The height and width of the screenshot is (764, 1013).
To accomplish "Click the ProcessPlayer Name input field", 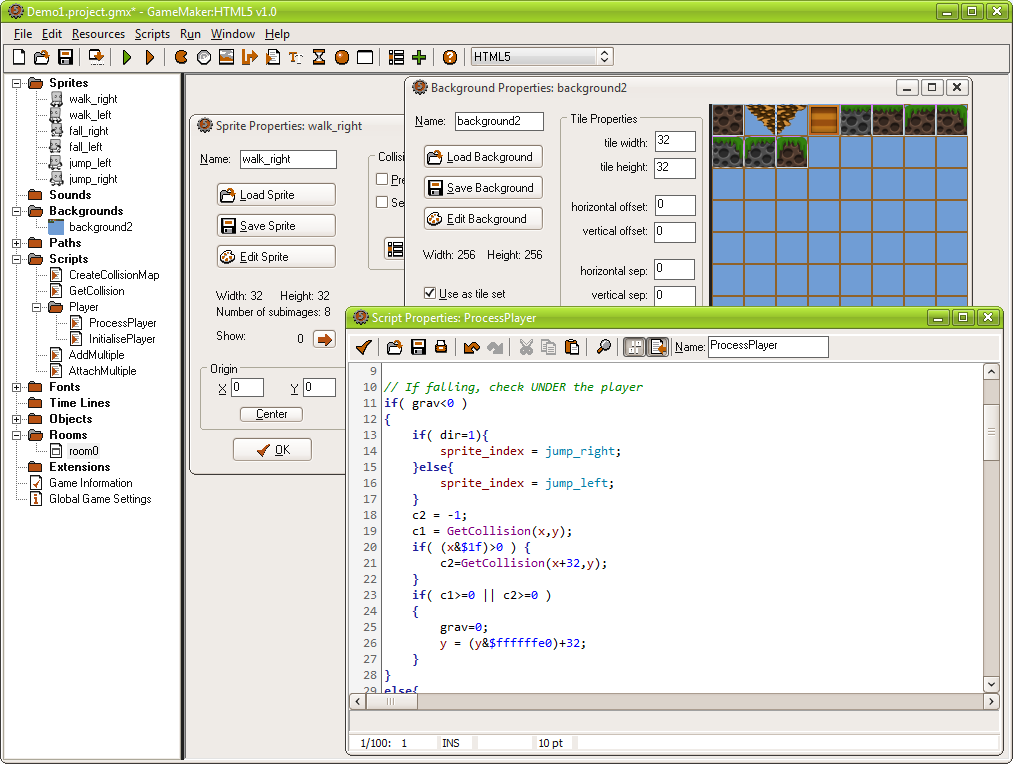I will pyautogui.click(x=768, y=347).
